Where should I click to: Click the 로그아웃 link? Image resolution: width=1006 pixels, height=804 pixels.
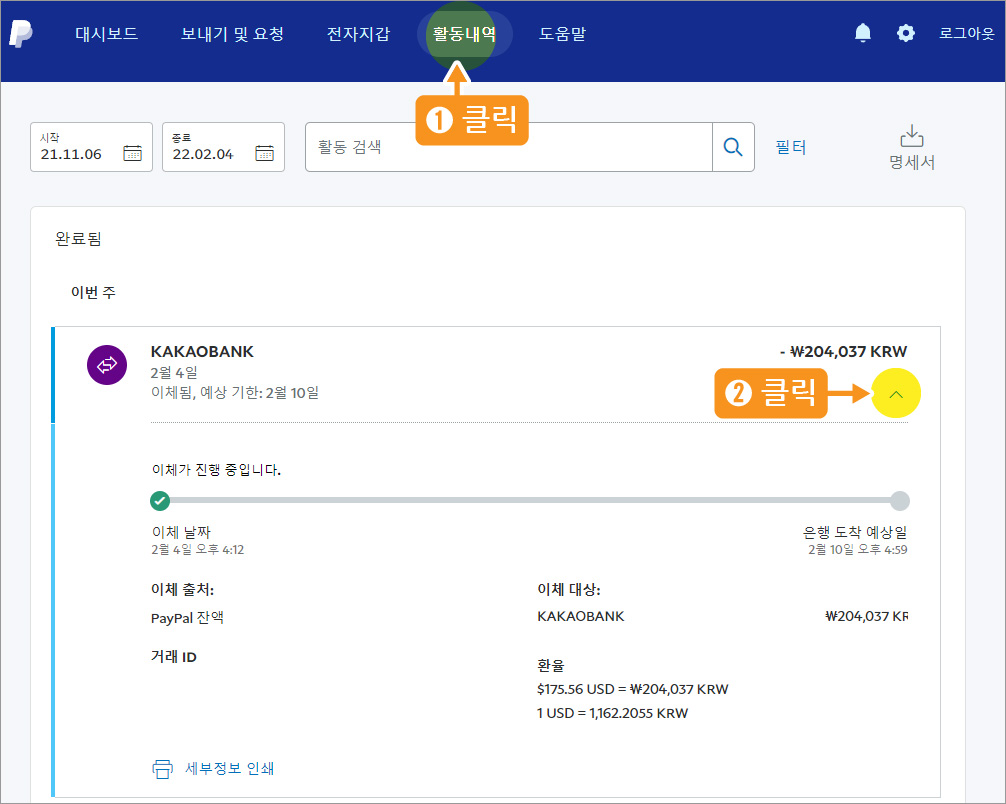click(x=966, y=33)
